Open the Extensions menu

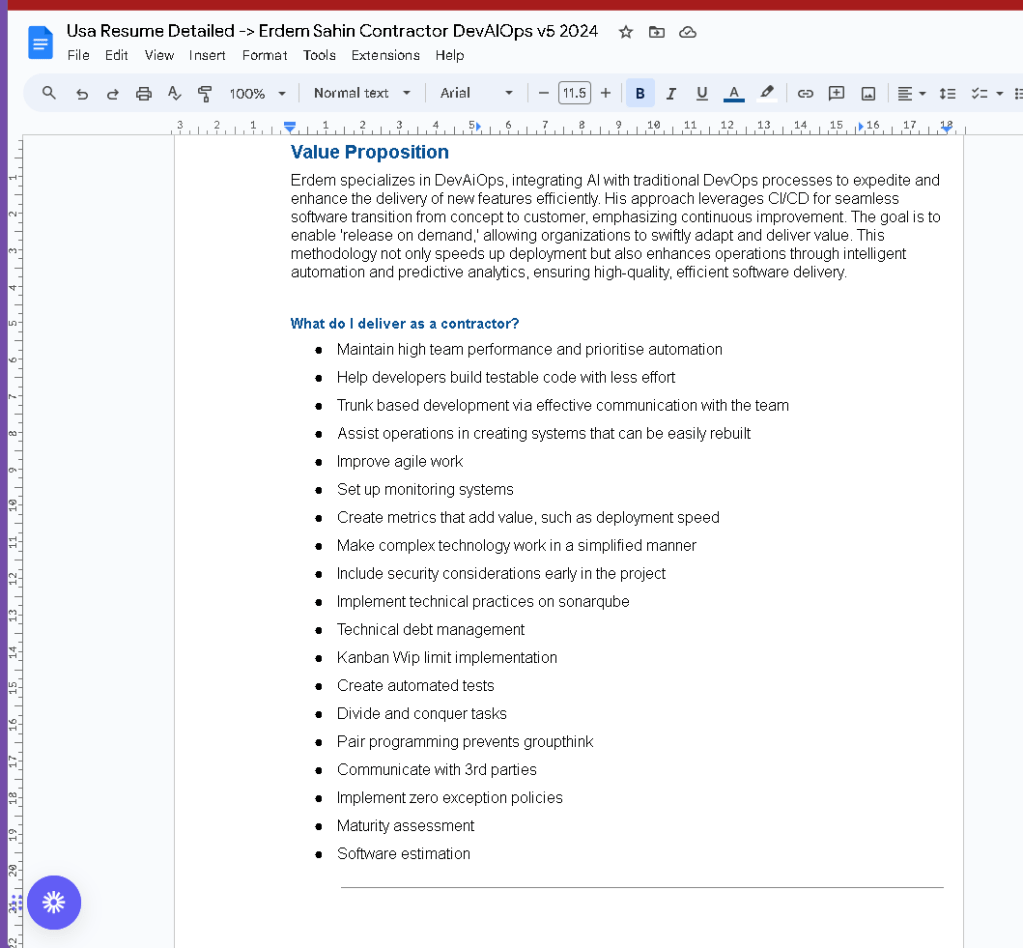pyautogui.click(x=386, y=55)
